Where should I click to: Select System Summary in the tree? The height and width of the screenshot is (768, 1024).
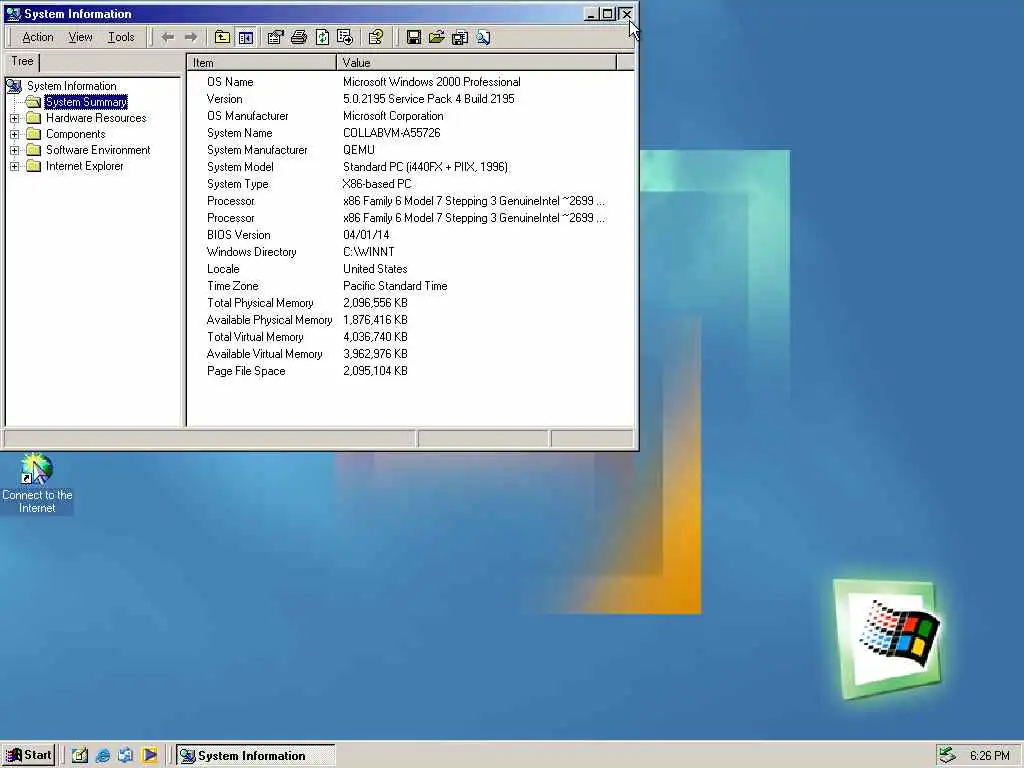[86, 102]
